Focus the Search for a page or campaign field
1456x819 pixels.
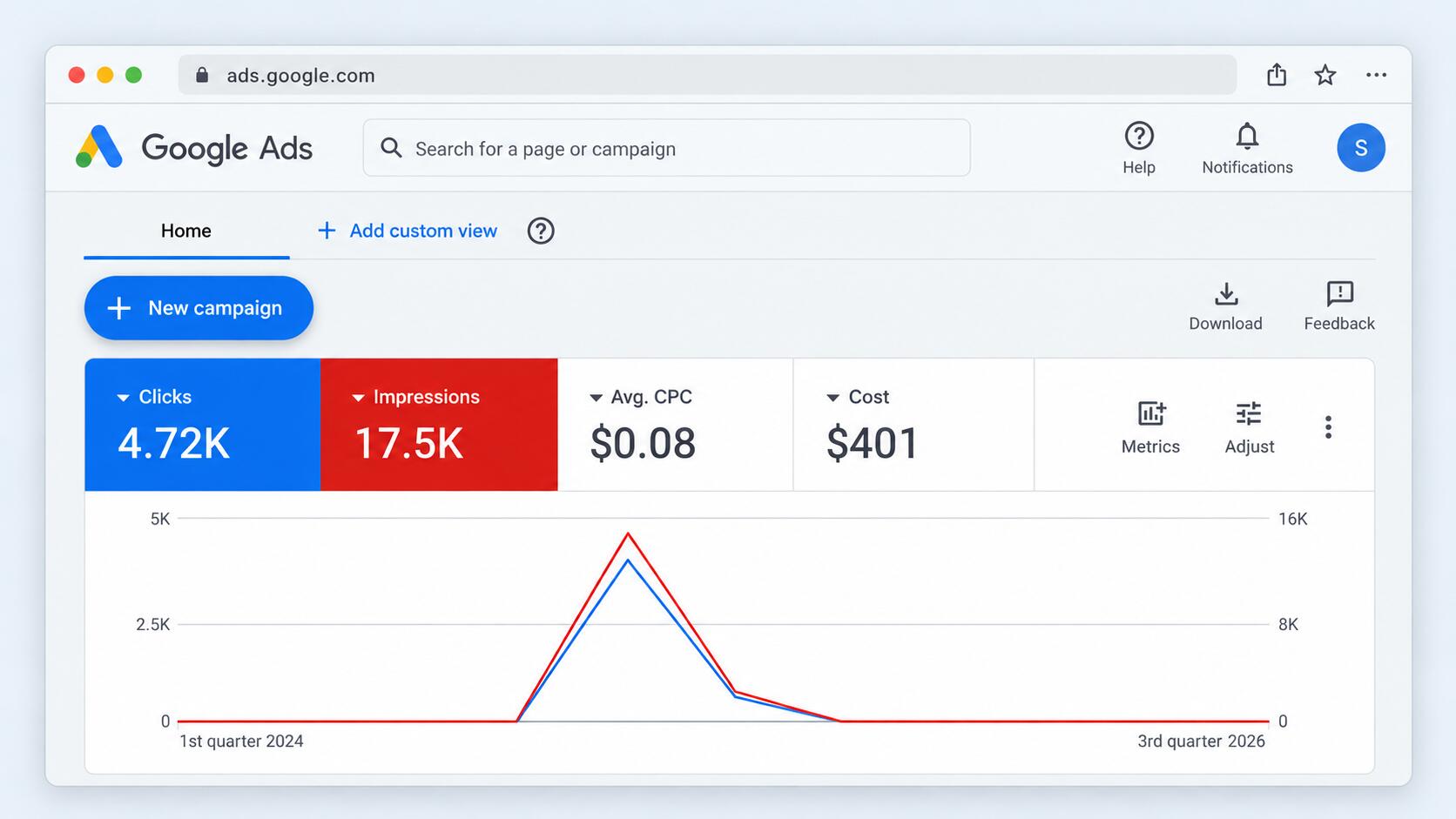coord(666,148)
